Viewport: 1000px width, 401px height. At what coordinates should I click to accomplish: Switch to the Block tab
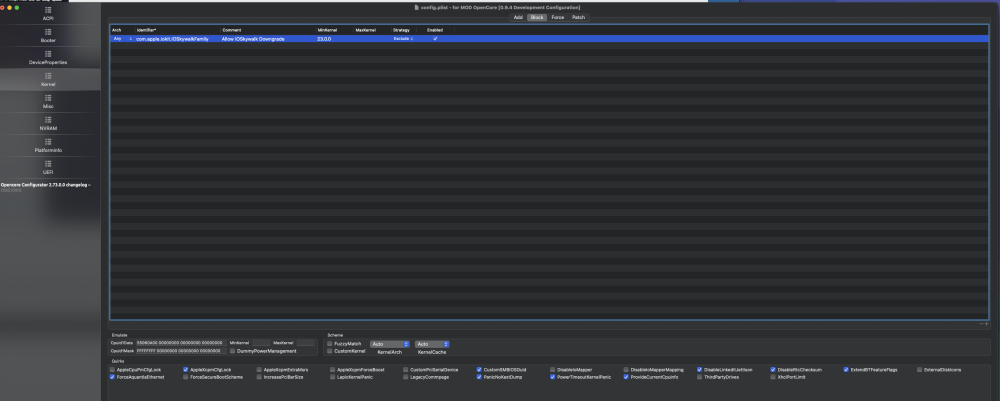(x=537, y=17)
